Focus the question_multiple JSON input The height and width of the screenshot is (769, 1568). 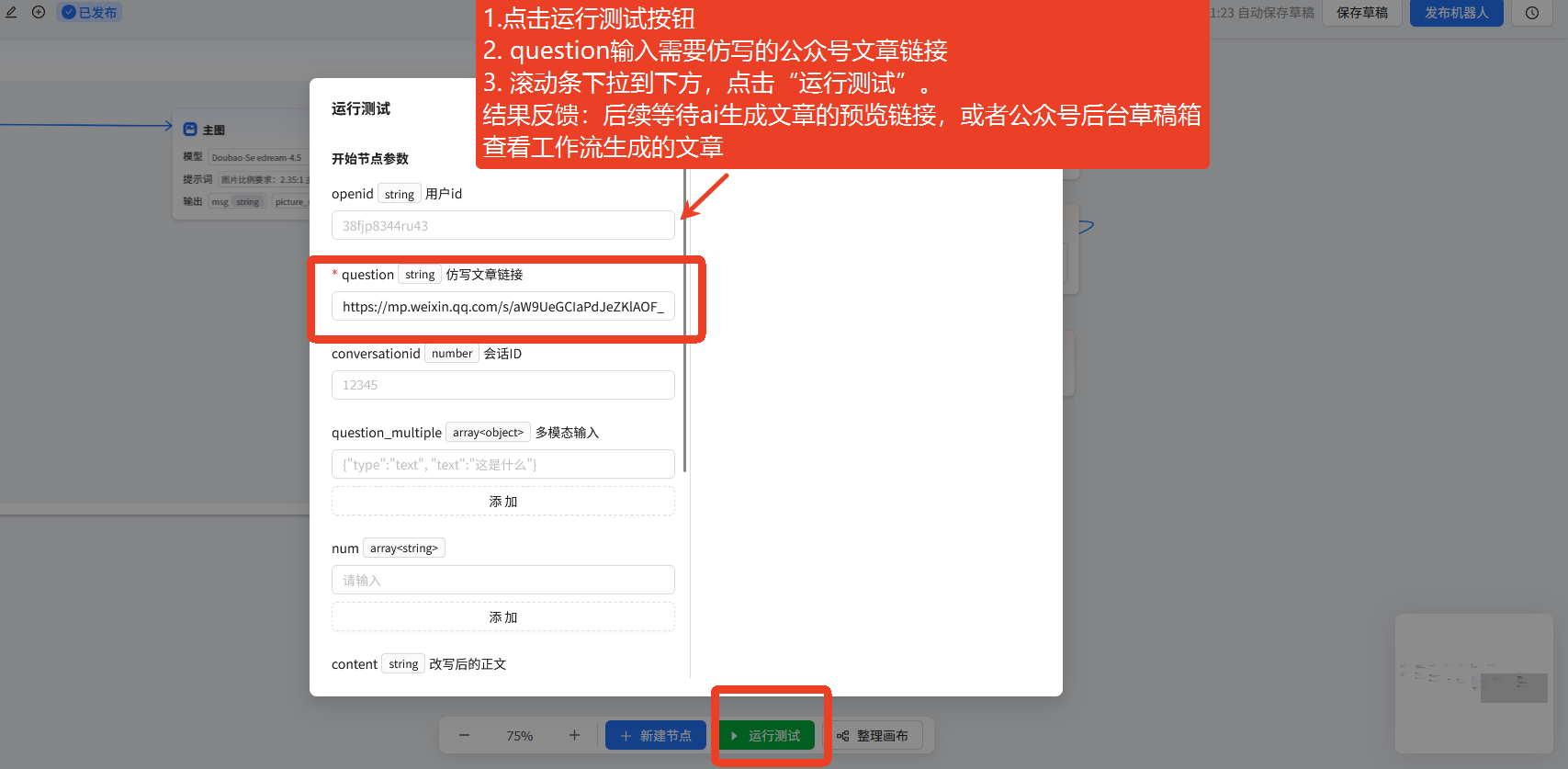(503, 464)
